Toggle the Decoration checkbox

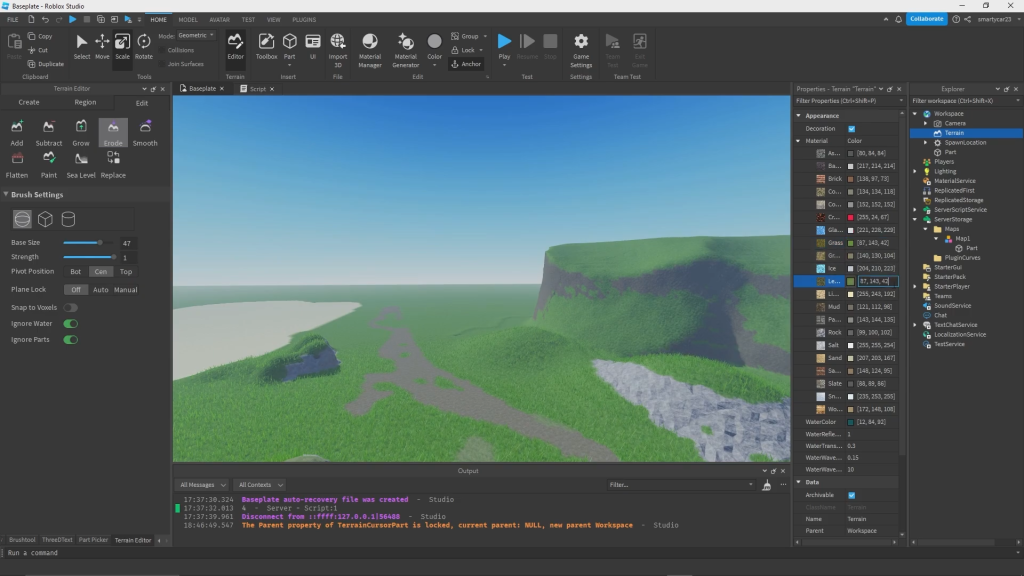[852, 129]
